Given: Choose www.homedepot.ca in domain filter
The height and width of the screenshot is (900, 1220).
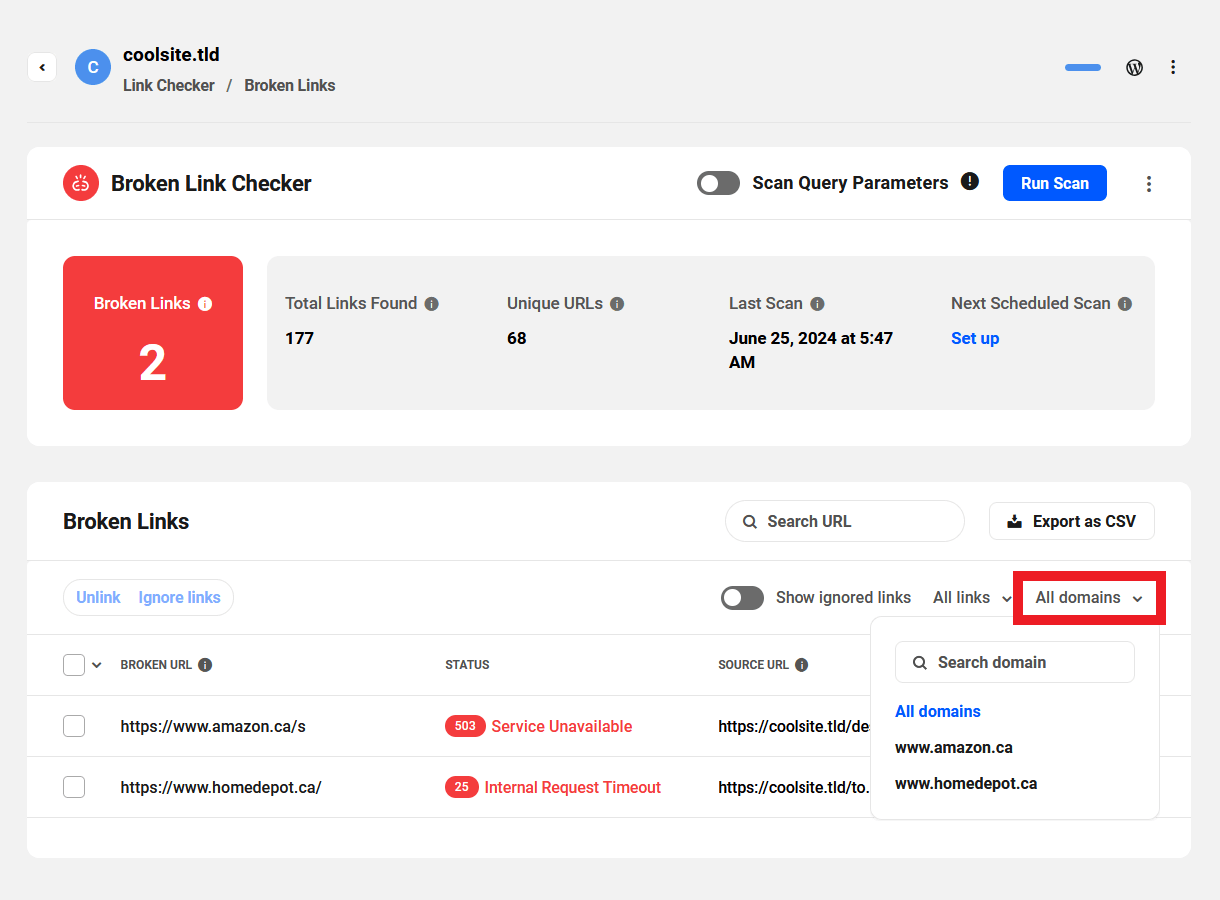Looking at the screenshot, I should pos(966,784).
